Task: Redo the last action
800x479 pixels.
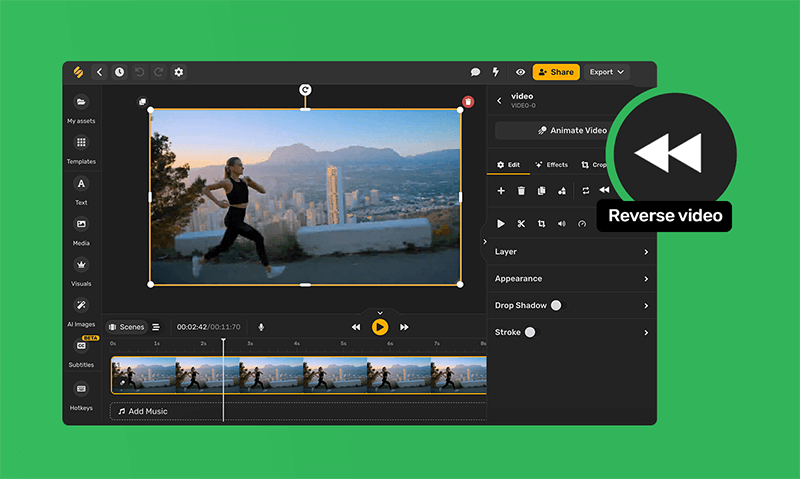Action: [159, 72]
